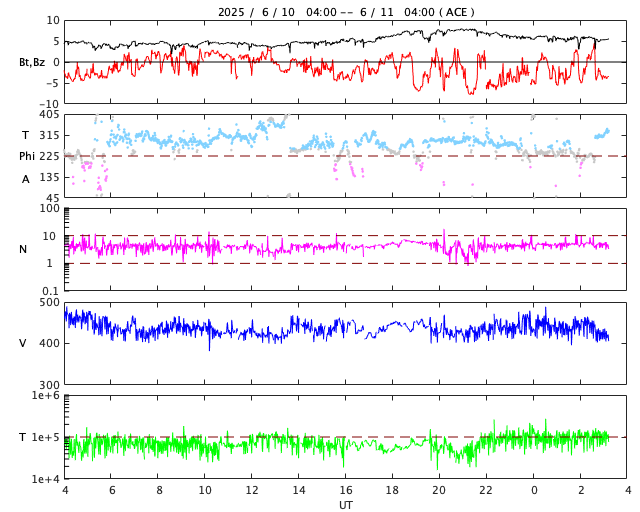Click the 'Bt,Bz' axis label
640x512 pixels.
(x=32, y=62)
